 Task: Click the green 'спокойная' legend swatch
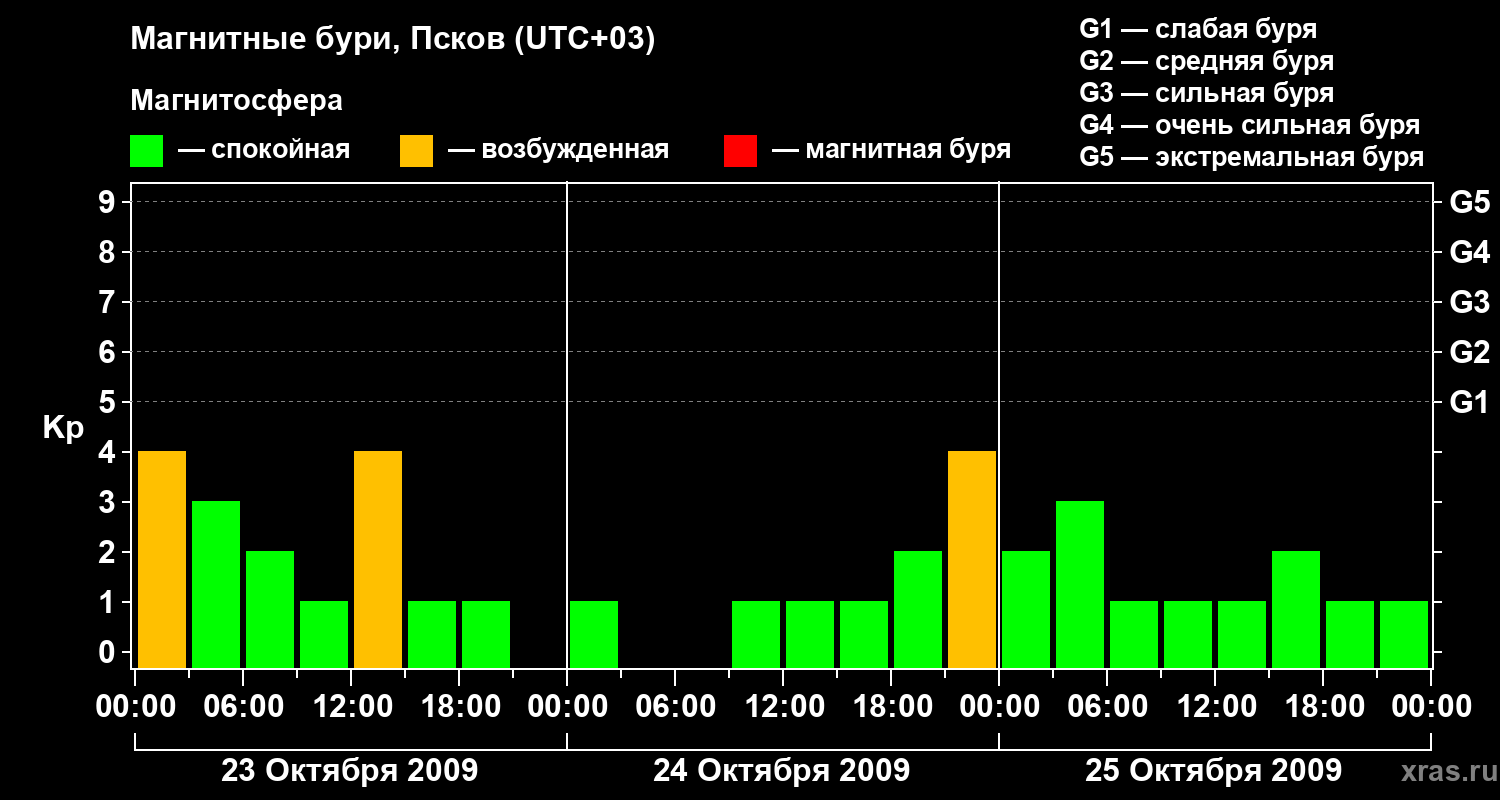(146, 151)
